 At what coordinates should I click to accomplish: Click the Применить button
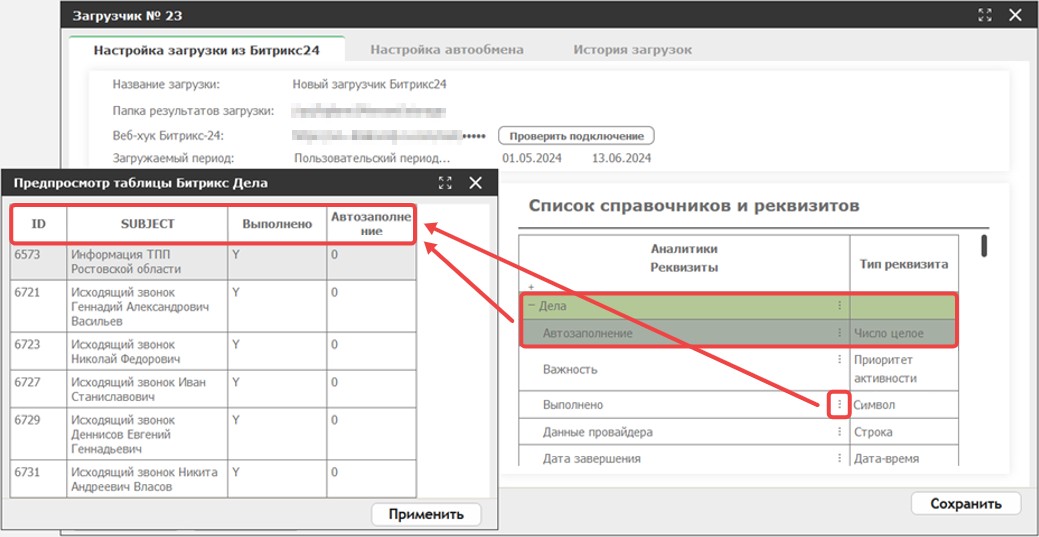pos(426,514)
